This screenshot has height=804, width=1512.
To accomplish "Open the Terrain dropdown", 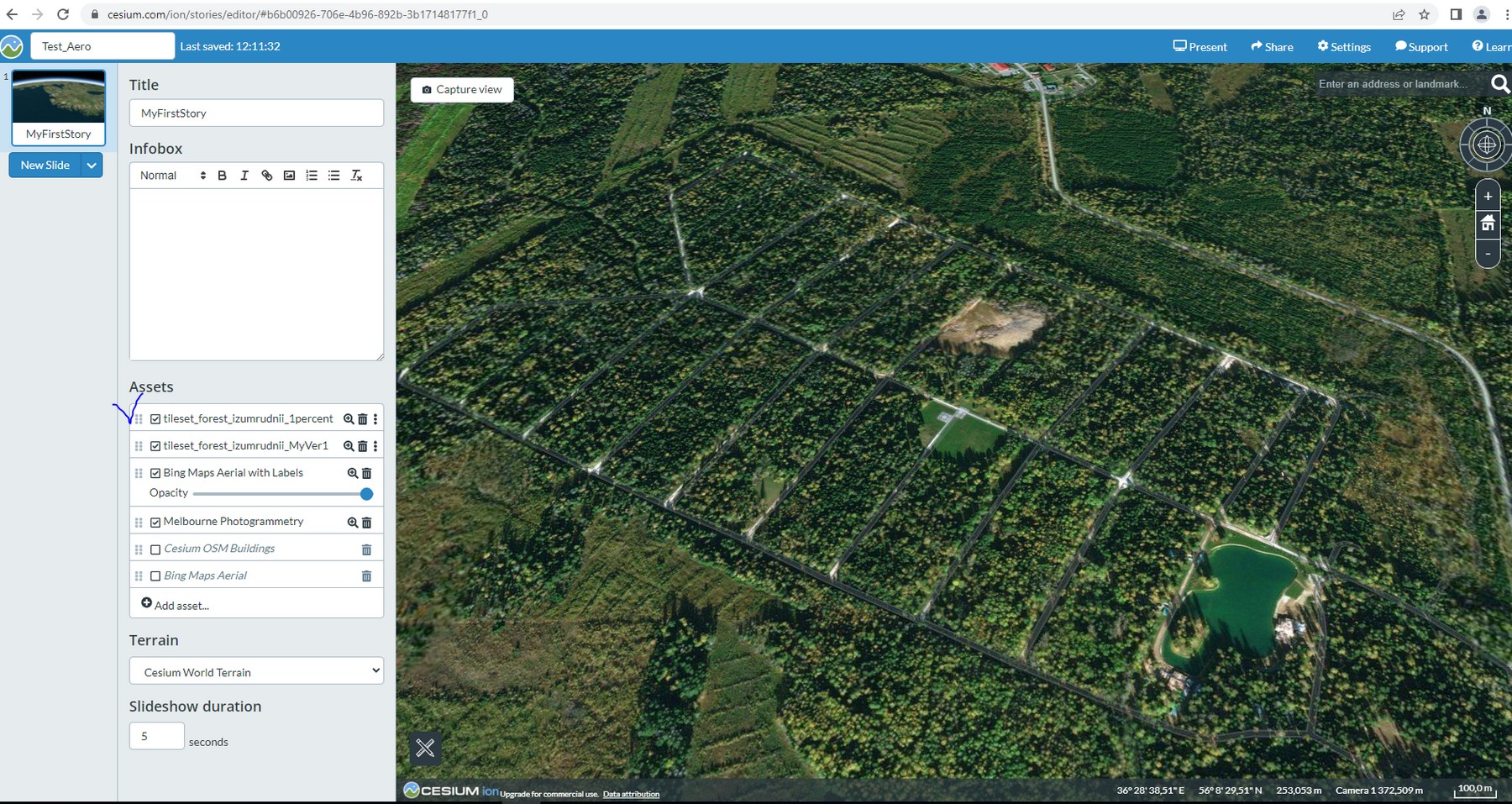I will 256,671.
